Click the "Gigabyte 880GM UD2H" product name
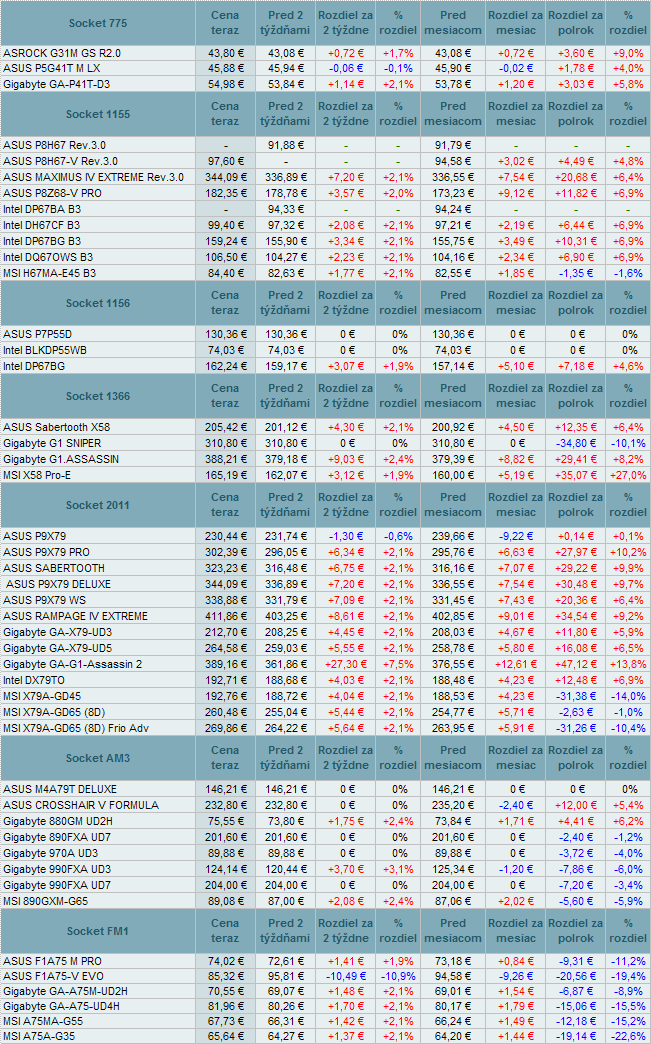The image size is (651, 1044). pos(57,821)
